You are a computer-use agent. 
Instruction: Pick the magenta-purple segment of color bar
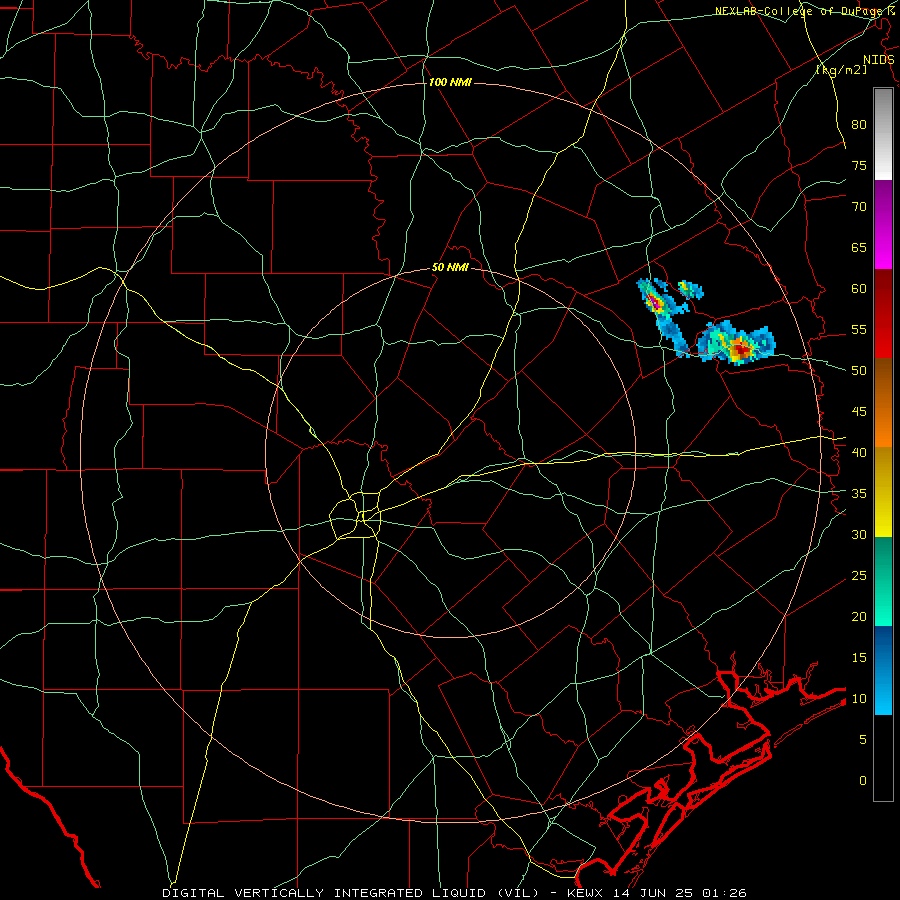[x=883, y=224]
